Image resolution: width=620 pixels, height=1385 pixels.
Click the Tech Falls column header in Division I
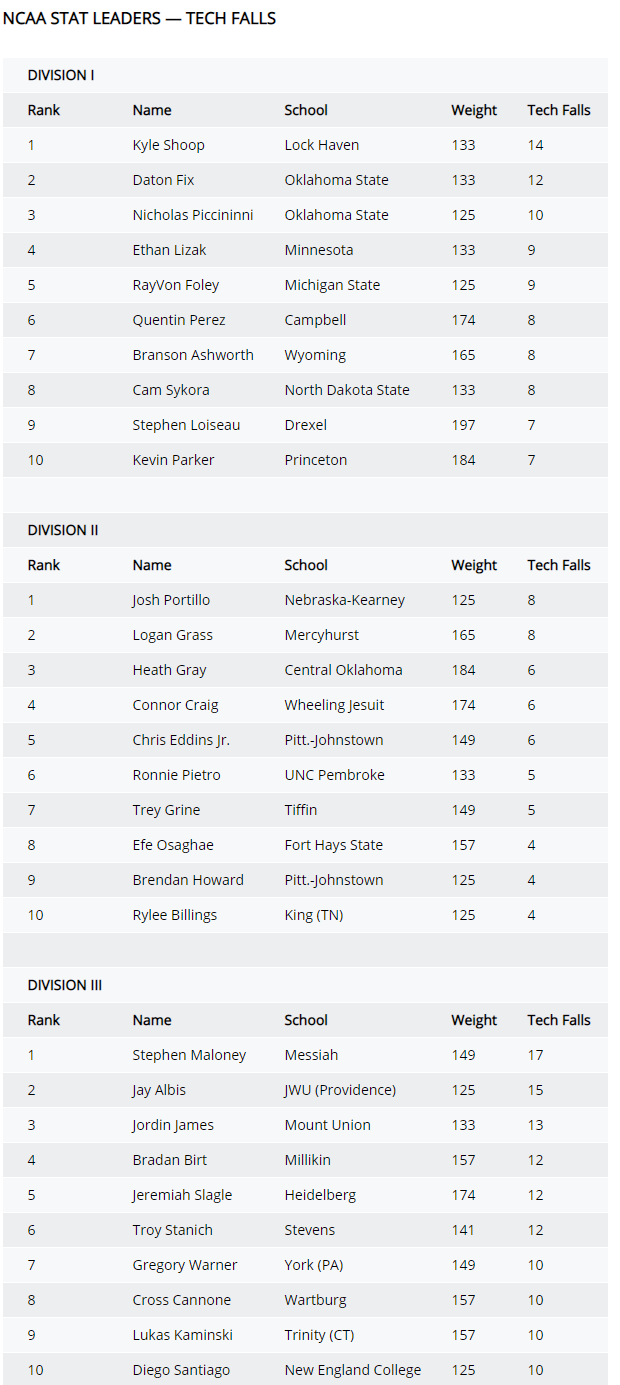(x=559, y=110)
